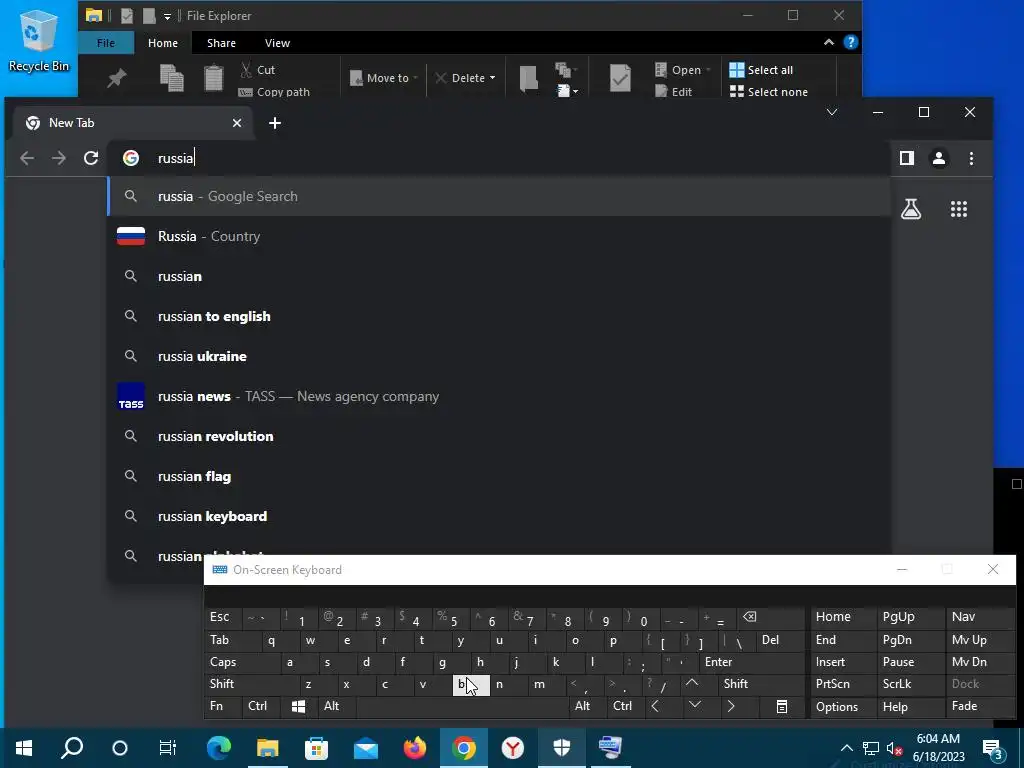Image resolution: width=1024 pixels, height=768 pixels.
Task: Select 'Russia - Country' suggestion
Action: tap(499, 236)
